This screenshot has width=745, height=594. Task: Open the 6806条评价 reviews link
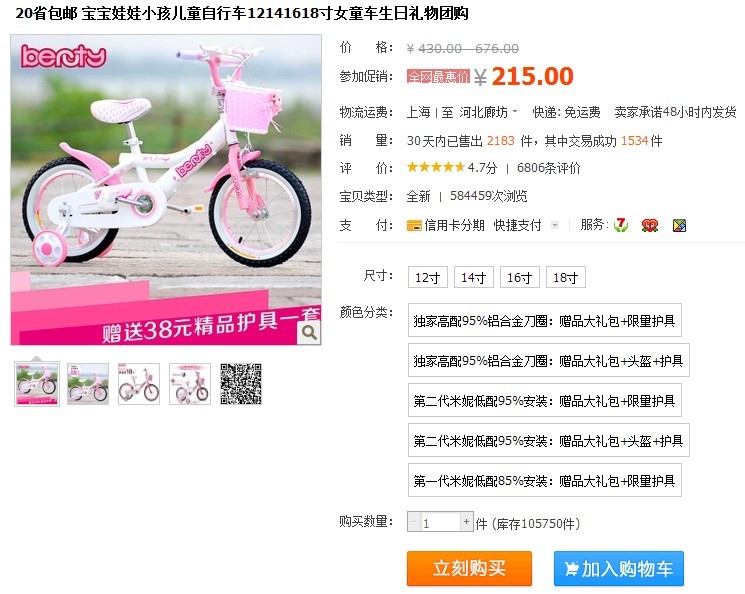[x=548, y=168]
